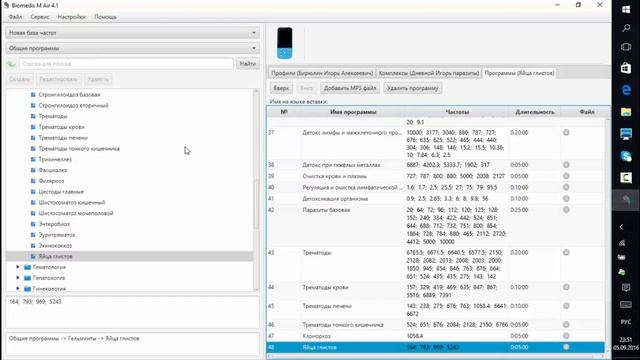640x360 pixels.
Task: Open the Новая база частот dropdown
Action: click(132, 33)
